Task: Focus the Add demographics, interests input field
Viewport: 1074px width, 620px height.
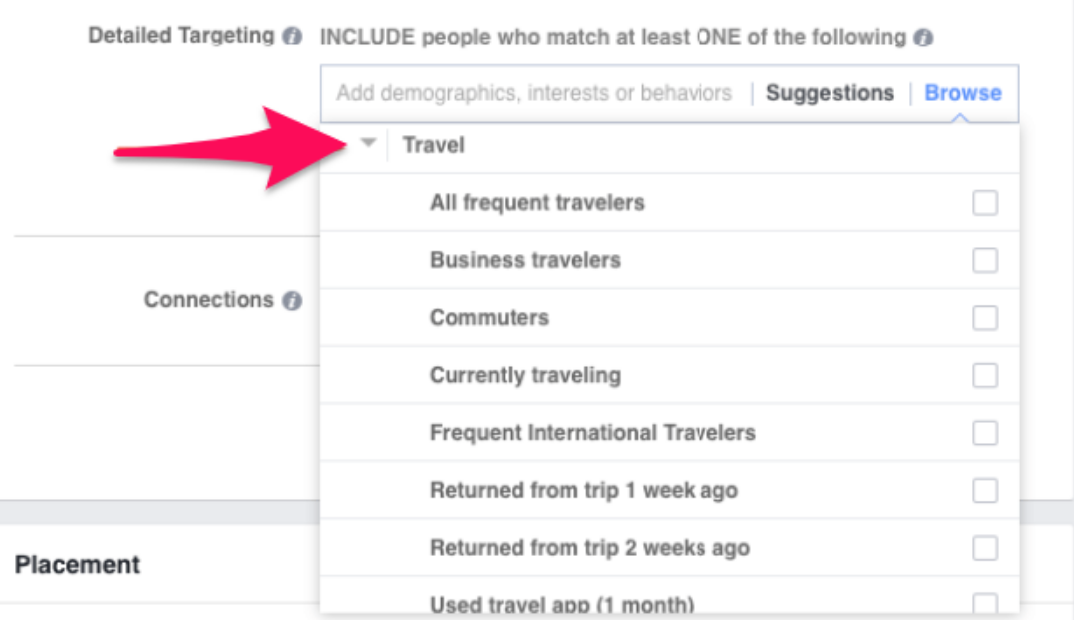Action: pyautogui.click(x=534, y=93)
